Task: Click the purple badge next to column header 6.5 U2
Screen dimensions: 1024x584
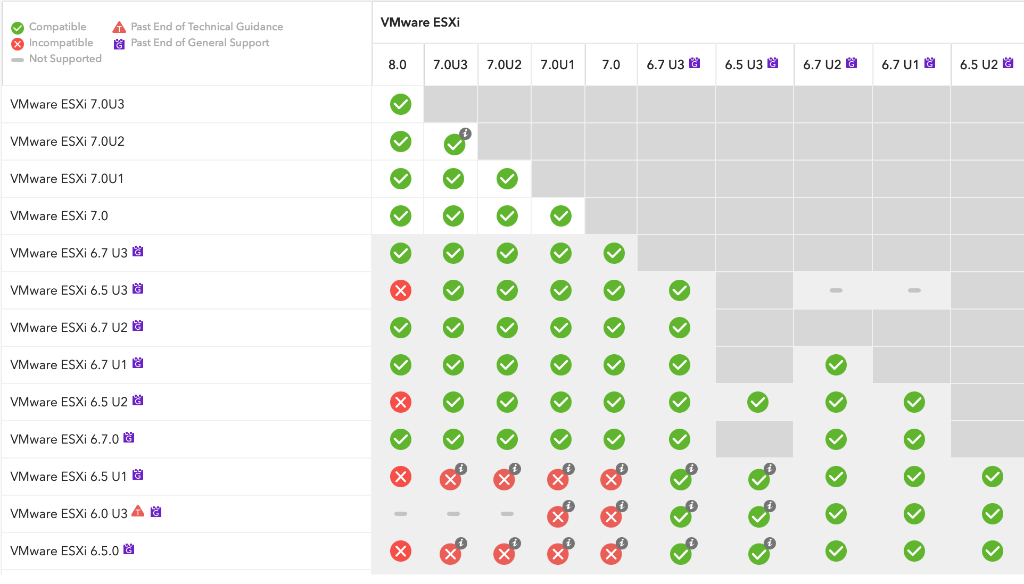Action: pos(1008,63)
